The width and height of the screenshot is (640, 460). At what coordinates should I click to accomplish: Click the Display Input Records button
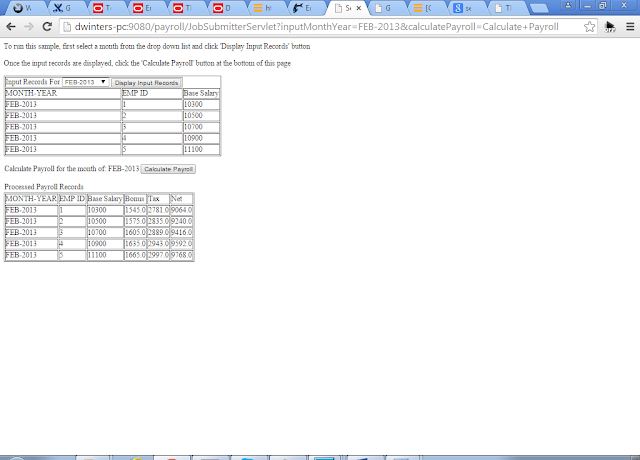(x=147, y=82)
